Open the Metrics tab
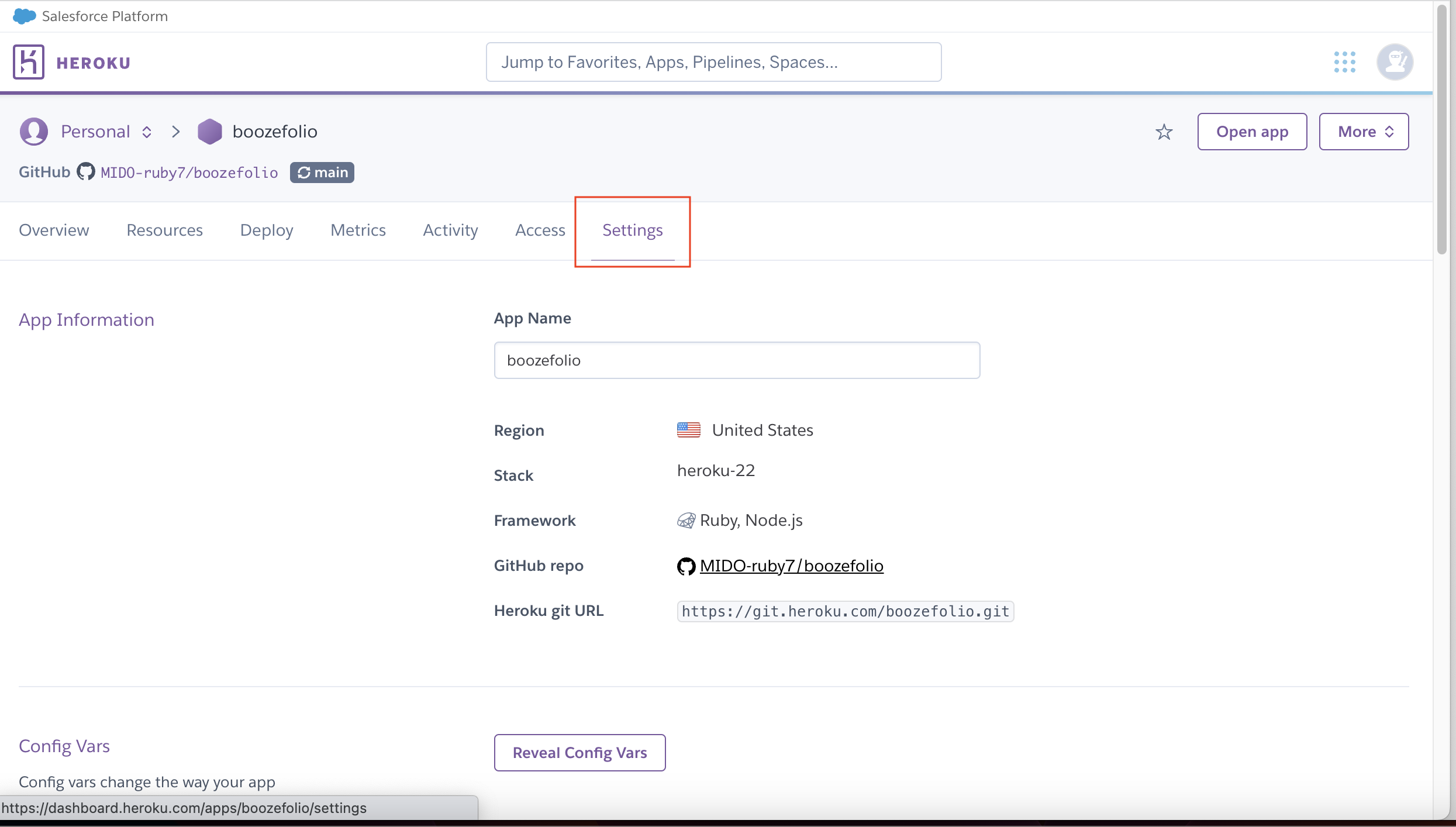This screenshot has height=827, width=1456. click(358, 230)
